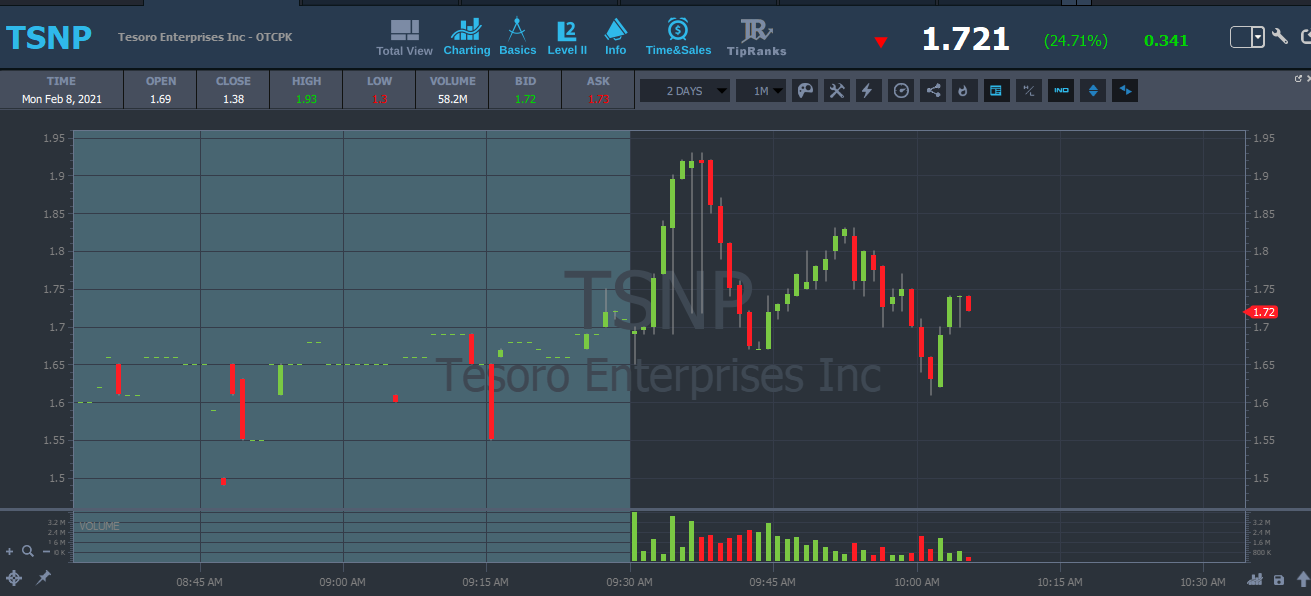The image size is (1311, 596).
Task: Enable the crosshair target tool
Action: [14, 578]
